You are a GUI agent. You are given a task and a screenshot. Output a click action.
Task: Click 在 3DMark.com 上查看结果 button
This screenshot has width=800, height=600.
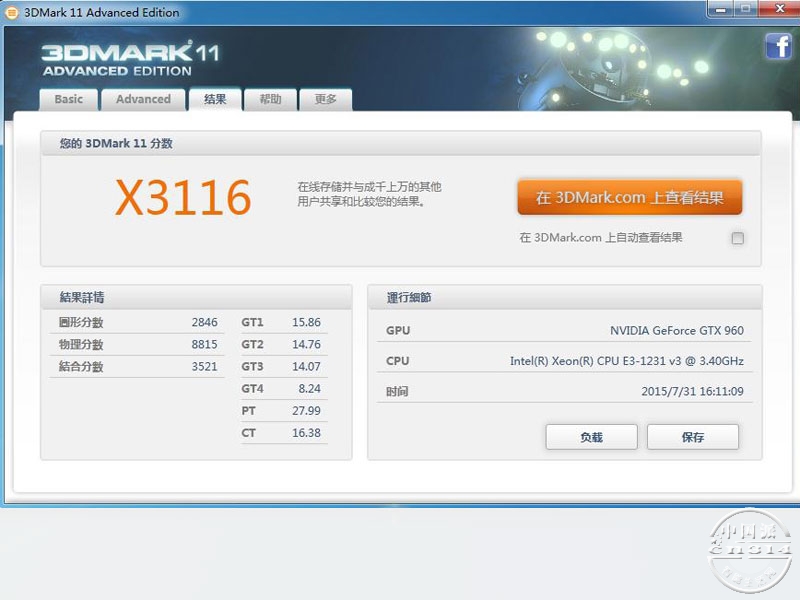[630, 197]
